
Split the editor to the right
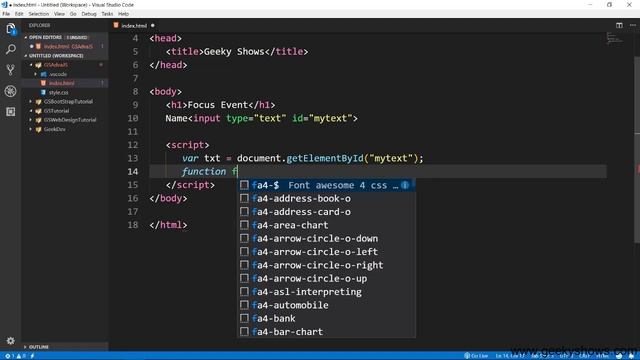(619, 25)
